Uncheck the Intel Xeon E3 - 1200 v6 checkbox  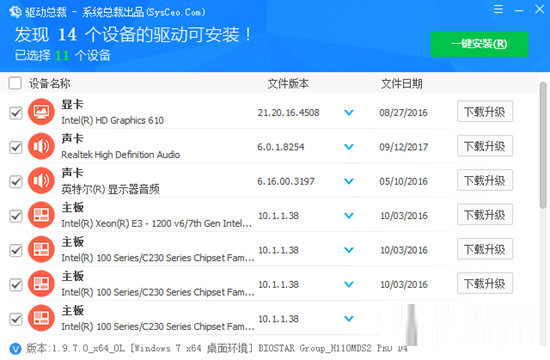pyautogui.click(x=16, y=216)
